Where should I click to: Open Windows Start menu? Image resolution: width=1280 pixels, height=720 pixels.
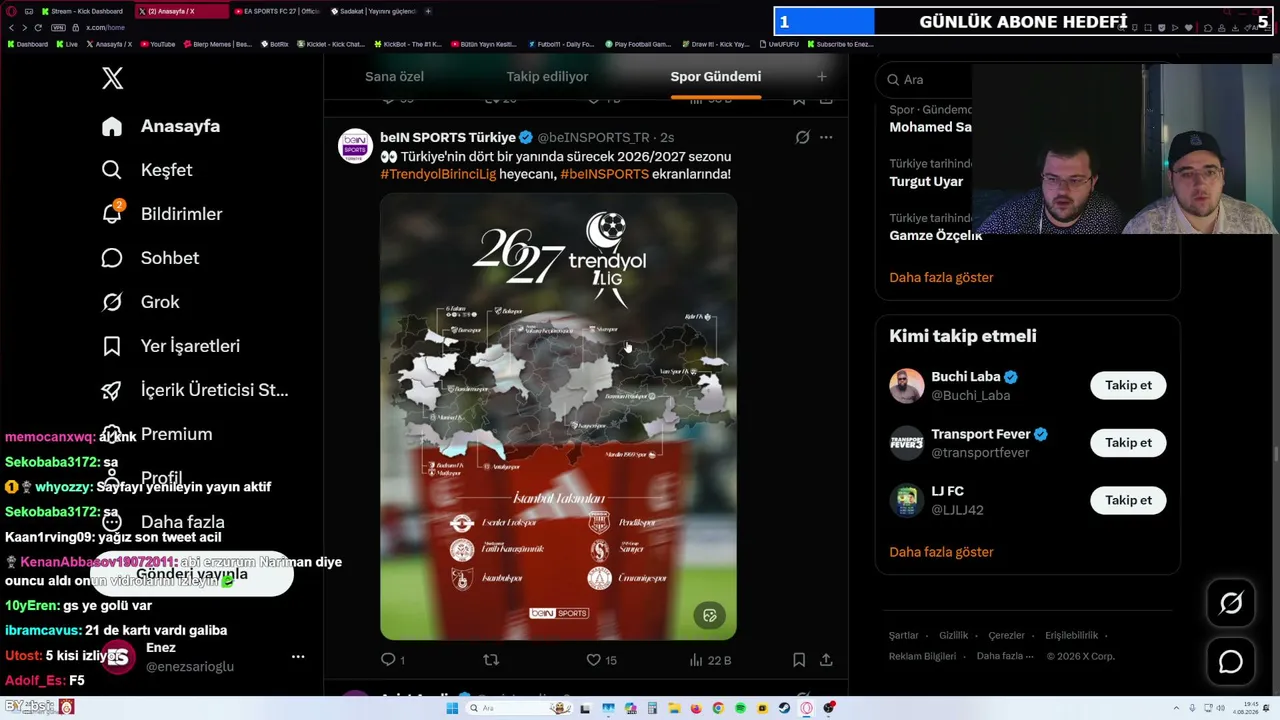452,708
